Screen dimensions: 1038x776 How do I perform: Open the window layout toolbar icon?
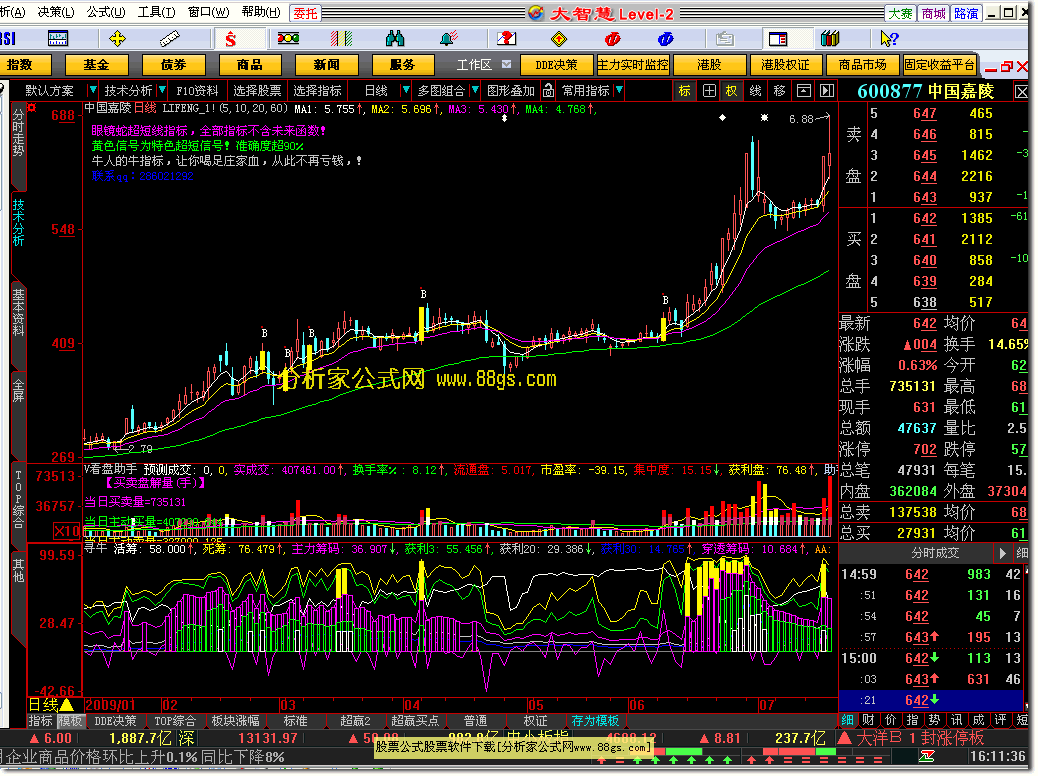click(x=778, y=39)
